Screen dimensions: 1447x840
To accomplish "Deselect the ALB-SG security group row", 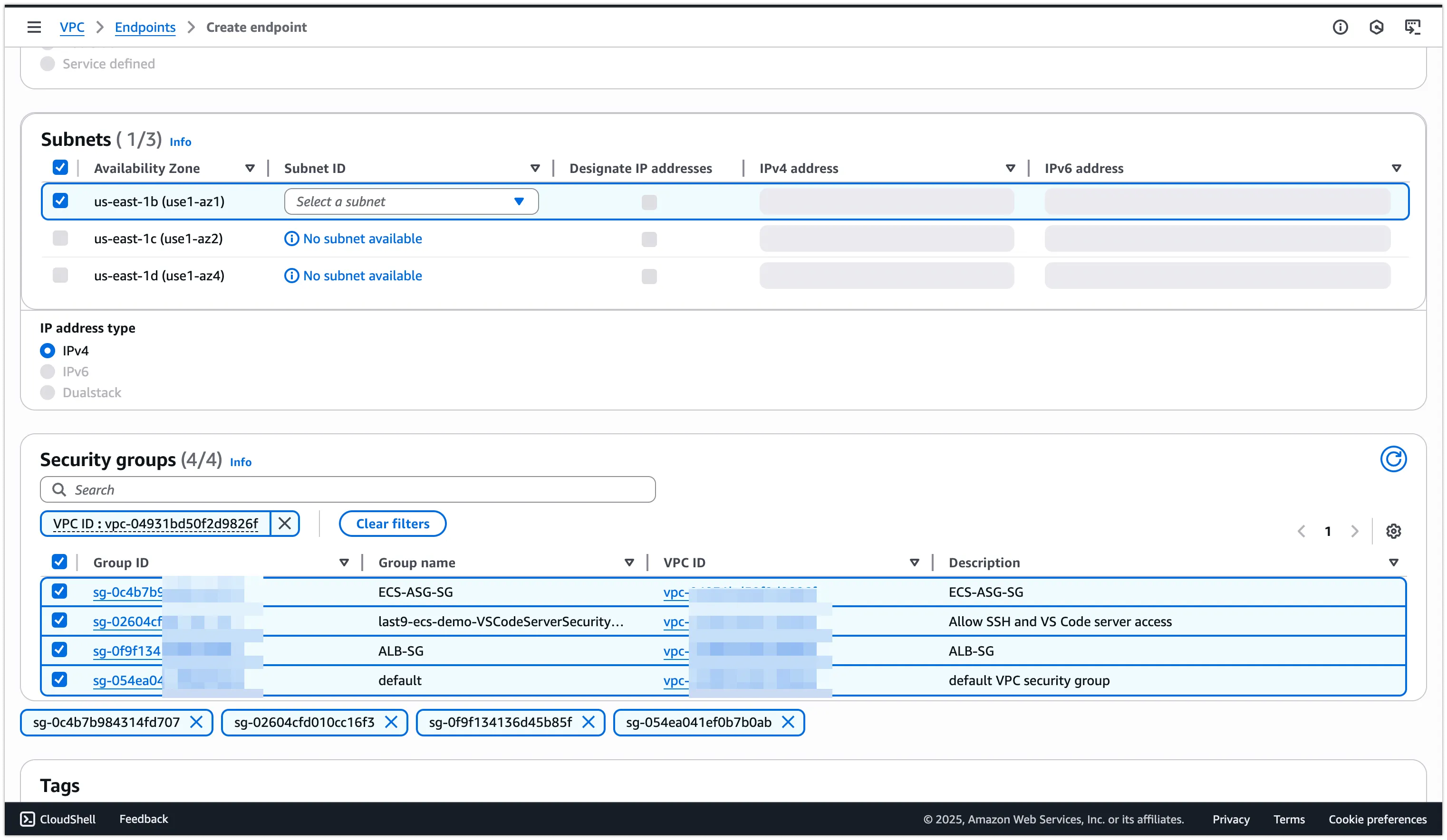I will (59, 650).
